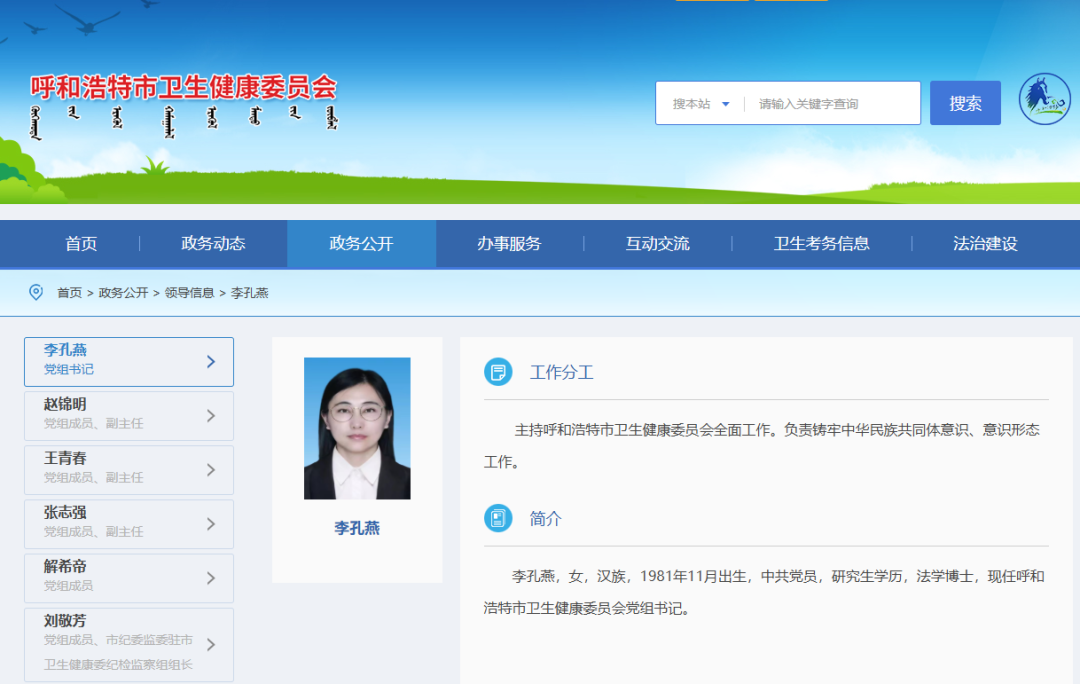Click 领导信息 in the breadcrumb
This screenshot has width=1080, height=684.
coord(189,293)
